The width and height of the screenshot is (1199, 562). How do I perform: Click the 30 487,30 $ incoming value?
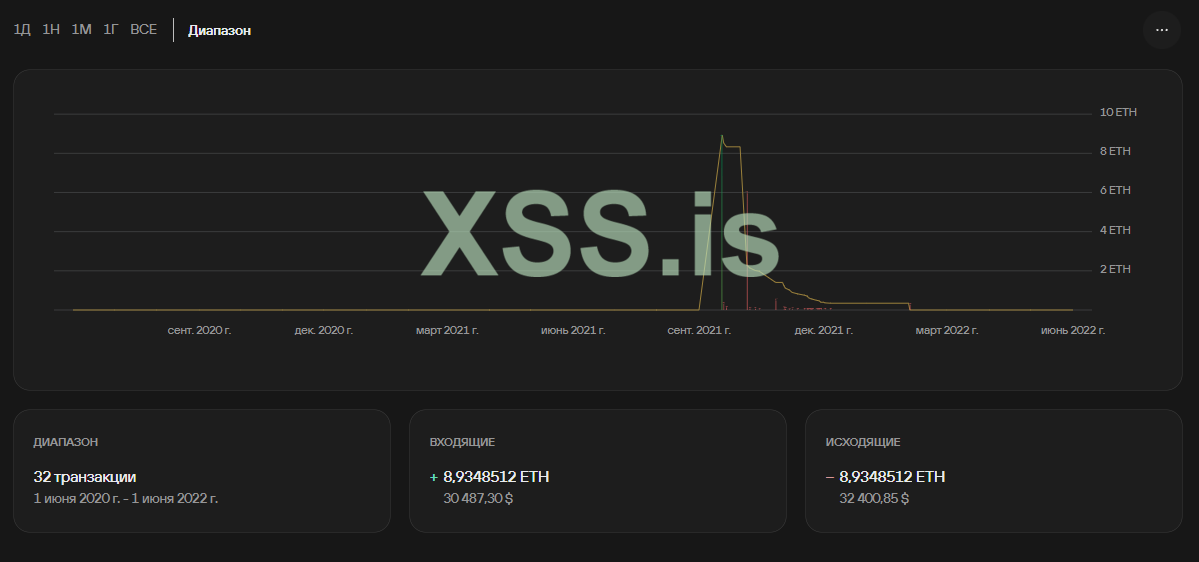click(x=478, y=499)
